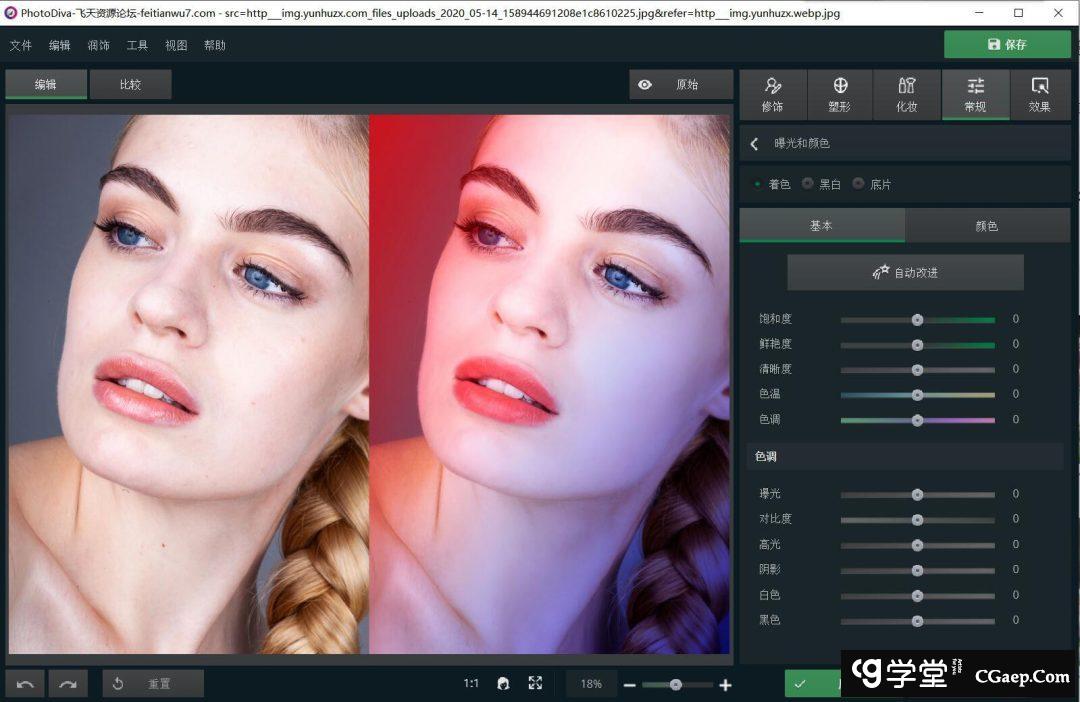Click the plus icon to zoom in
The width and height of the screenshot is (1080, 702).
(725, 685)
